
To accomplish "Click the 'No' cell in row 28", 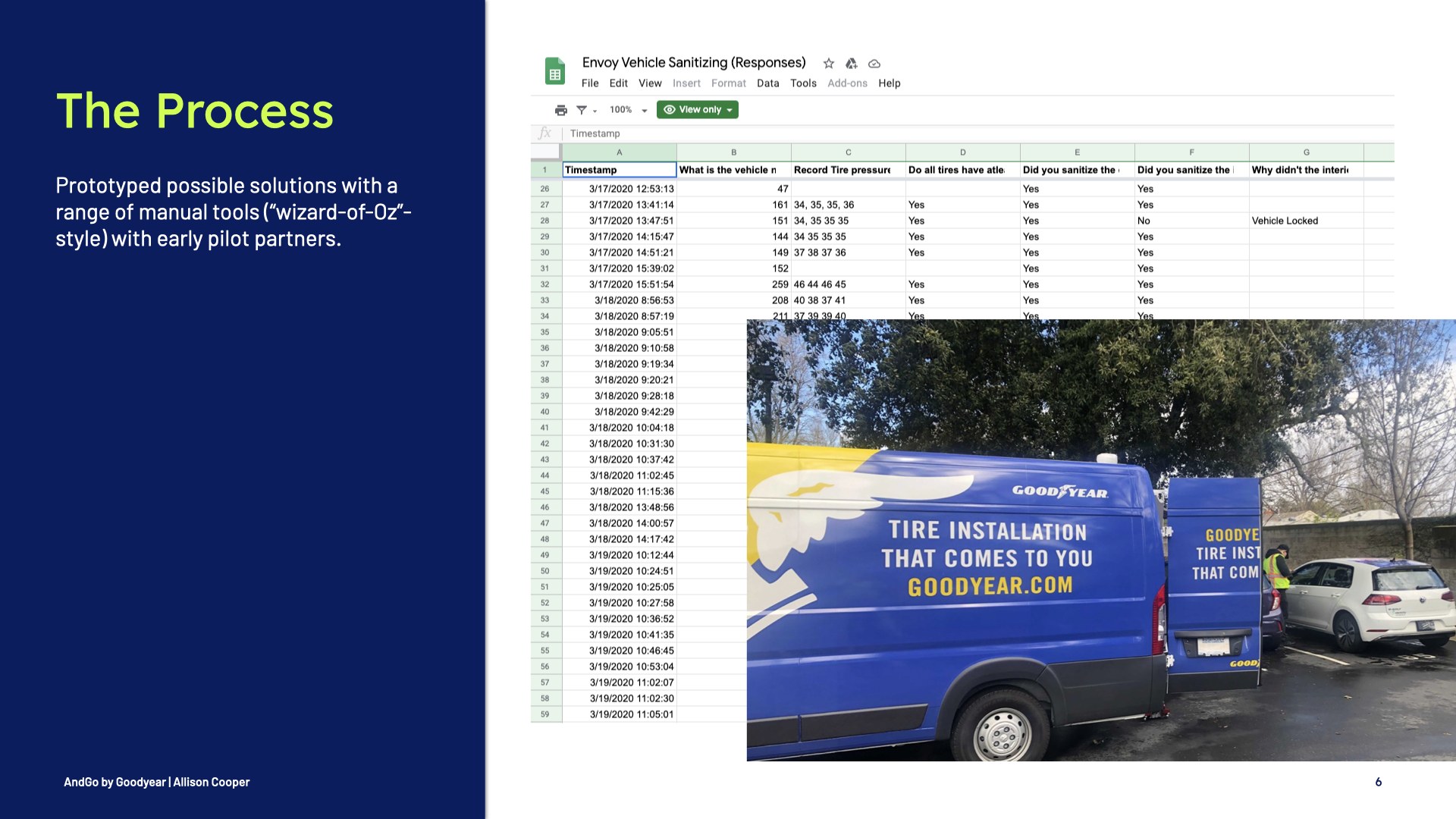I will point(1192,221).
